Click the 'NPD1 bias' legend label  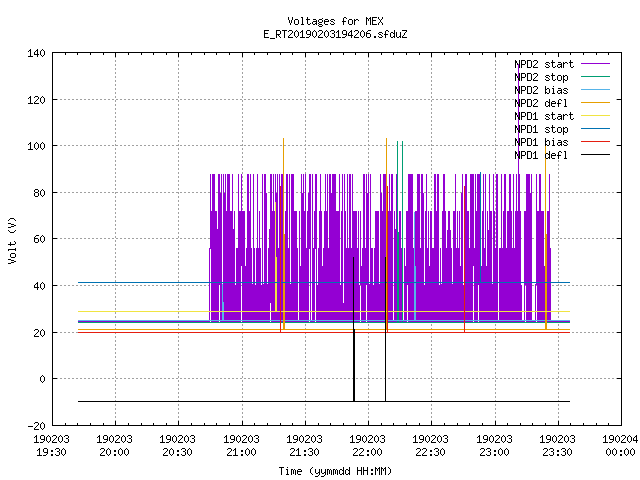point(541,142)
